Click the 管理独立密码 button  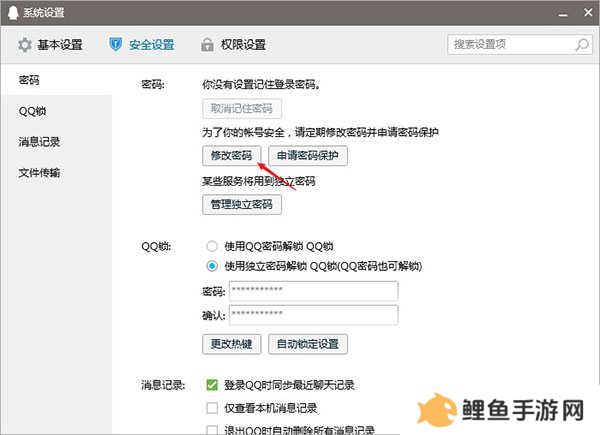click(x=242, y=204)
